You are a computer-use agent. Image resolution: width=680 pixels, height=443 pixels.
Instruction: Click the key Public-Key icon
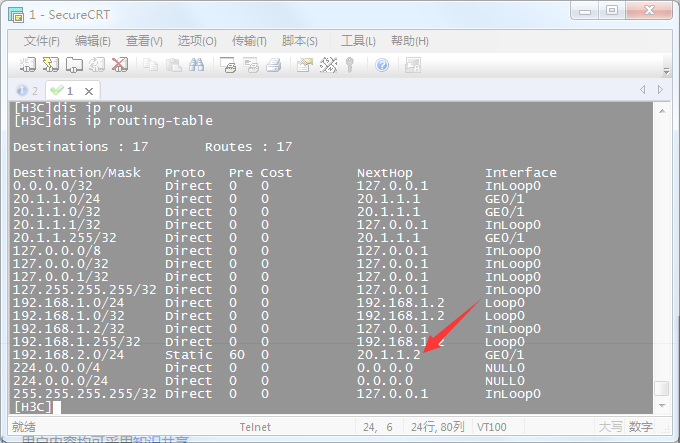pos(350,65)
